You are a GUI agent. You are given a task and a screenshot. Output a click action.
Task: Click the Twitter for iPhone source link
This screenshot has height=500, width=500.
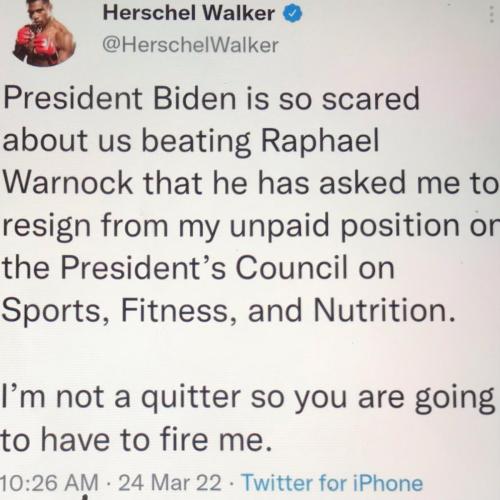pyautogui.click(x=332, y=482)
